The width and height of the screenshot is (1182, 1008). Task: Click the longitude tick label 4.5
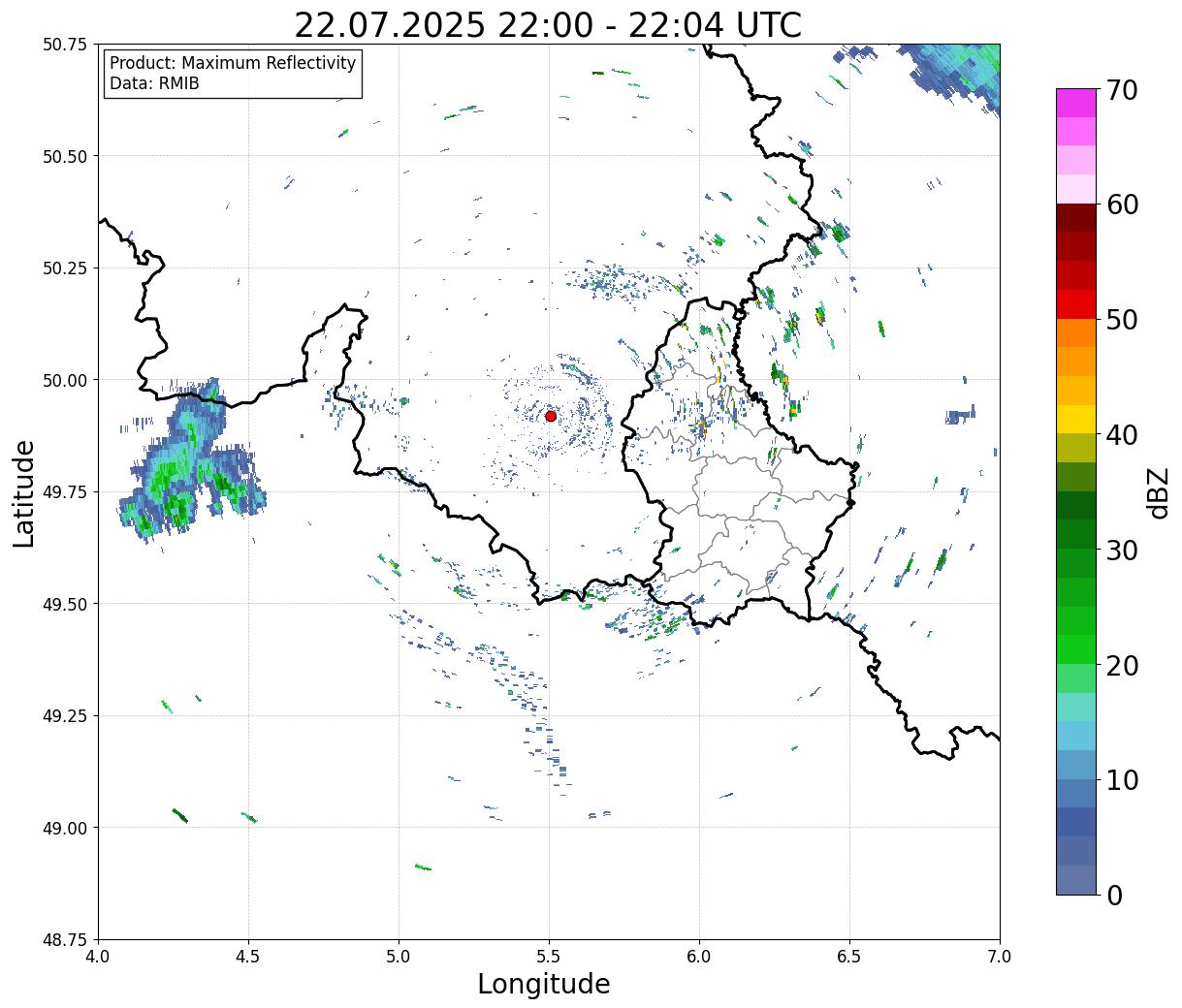pos(248,957)
